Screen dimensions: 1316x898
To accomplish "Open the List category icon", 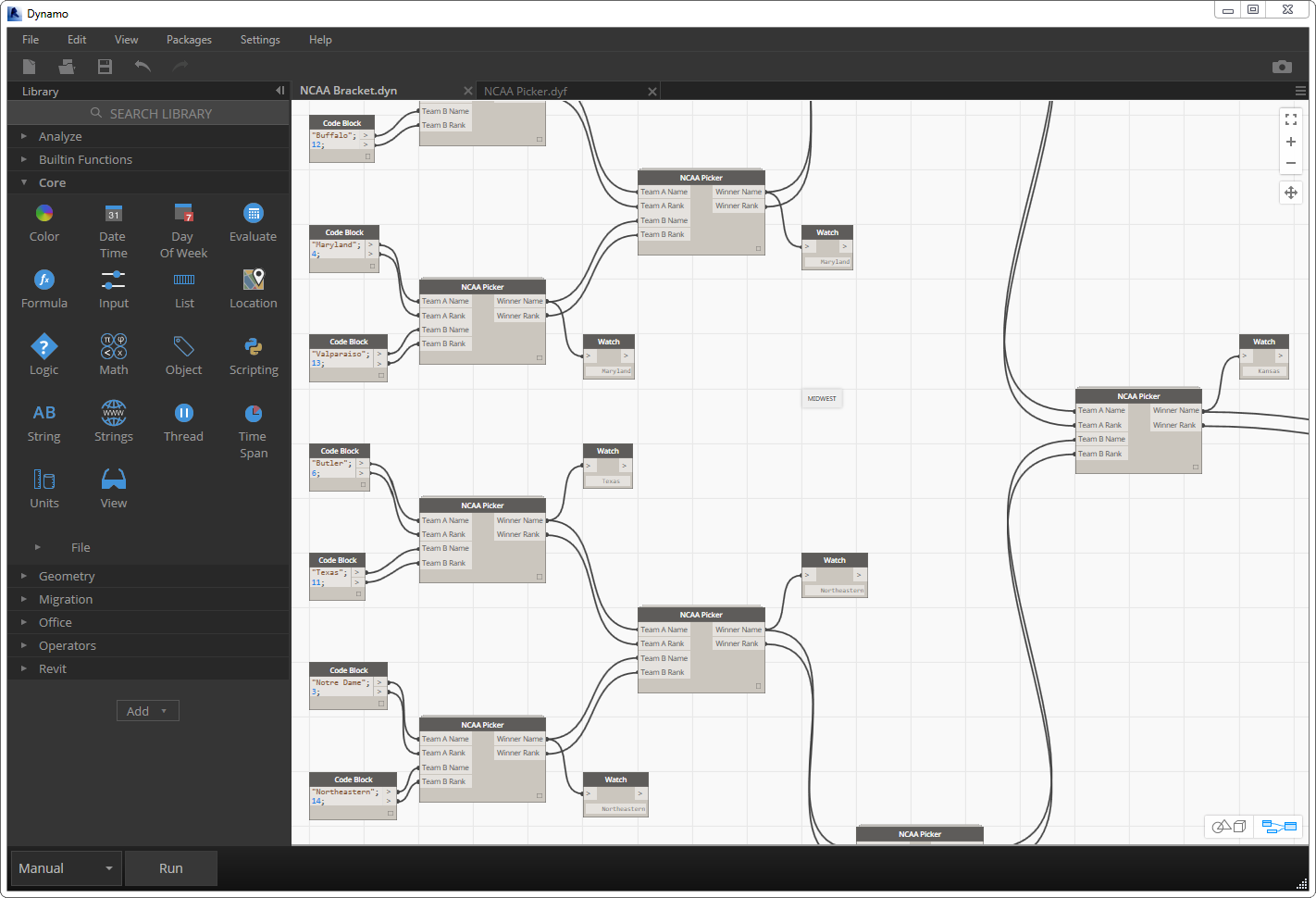I will (x=184, y=280).
